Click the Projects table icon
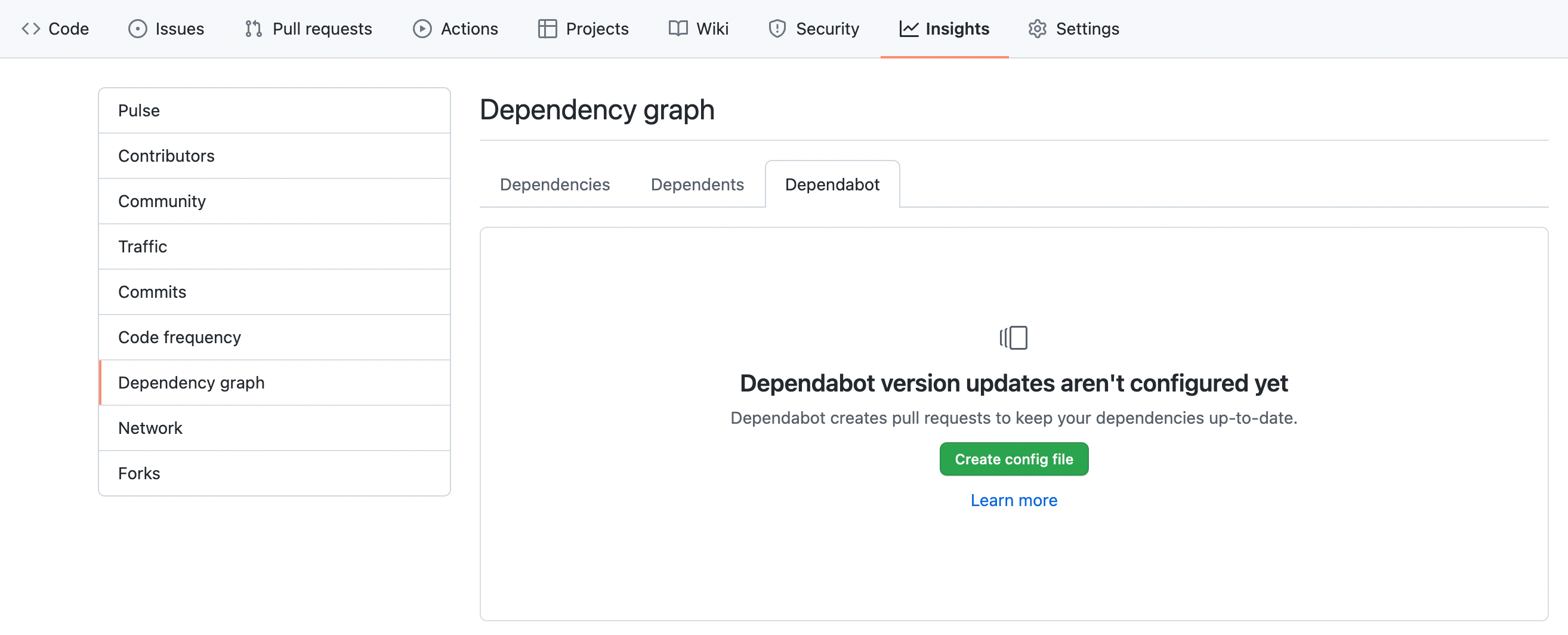The image size is (1568, 635). [x=547, y=29]
